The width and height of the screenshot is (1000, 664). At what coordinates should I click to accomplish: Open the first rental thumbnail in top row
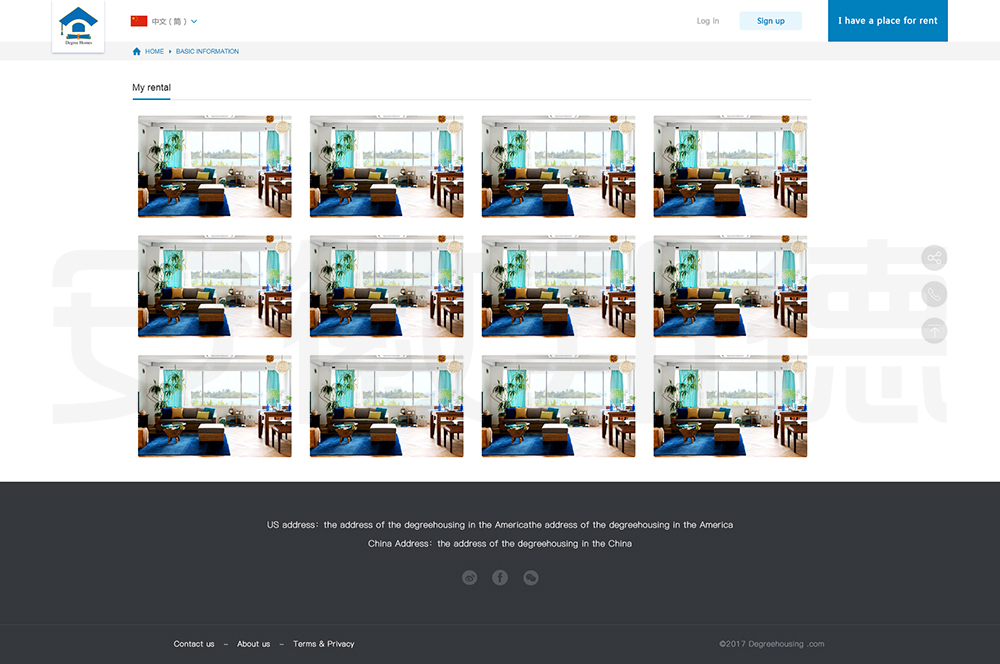tap(214, 166)
